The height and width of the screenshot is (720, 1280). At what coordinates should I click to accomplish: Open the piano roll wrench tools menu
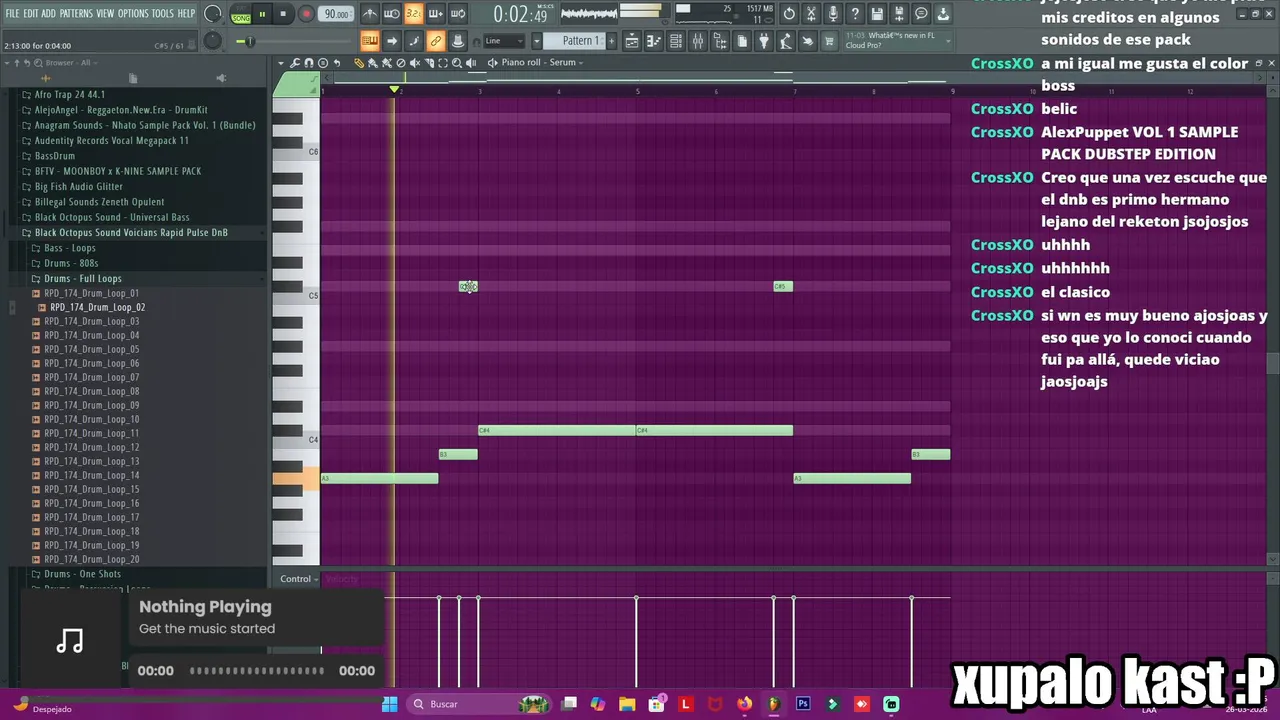295,63
